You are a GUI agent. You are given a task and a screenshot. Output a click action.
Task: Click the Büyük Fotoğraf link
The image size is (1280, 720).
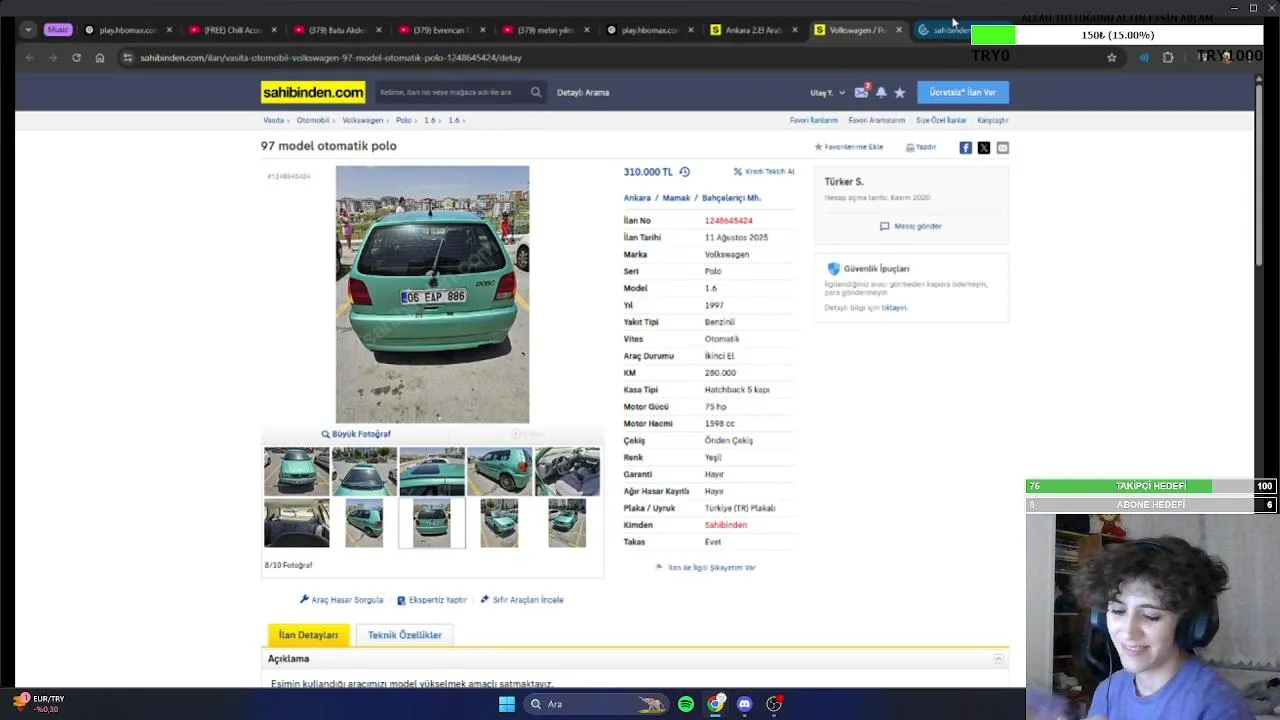pyautogui.click(x=356, y=434)
